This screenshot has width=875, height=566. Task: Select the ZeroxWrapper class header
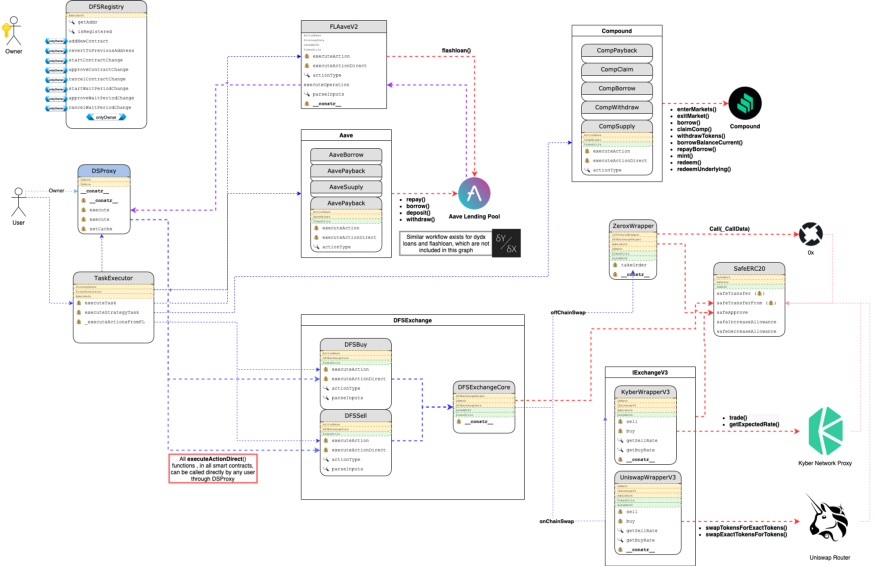(633, 226)
